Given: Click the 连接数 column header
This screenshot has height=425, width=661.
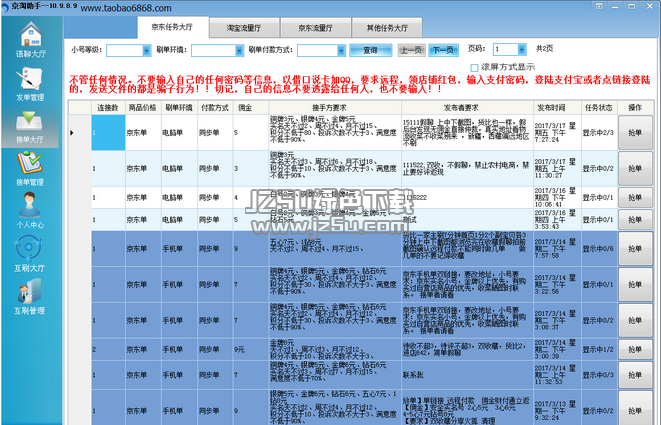Looking at the screenshot, I should (x=108, y=108).
